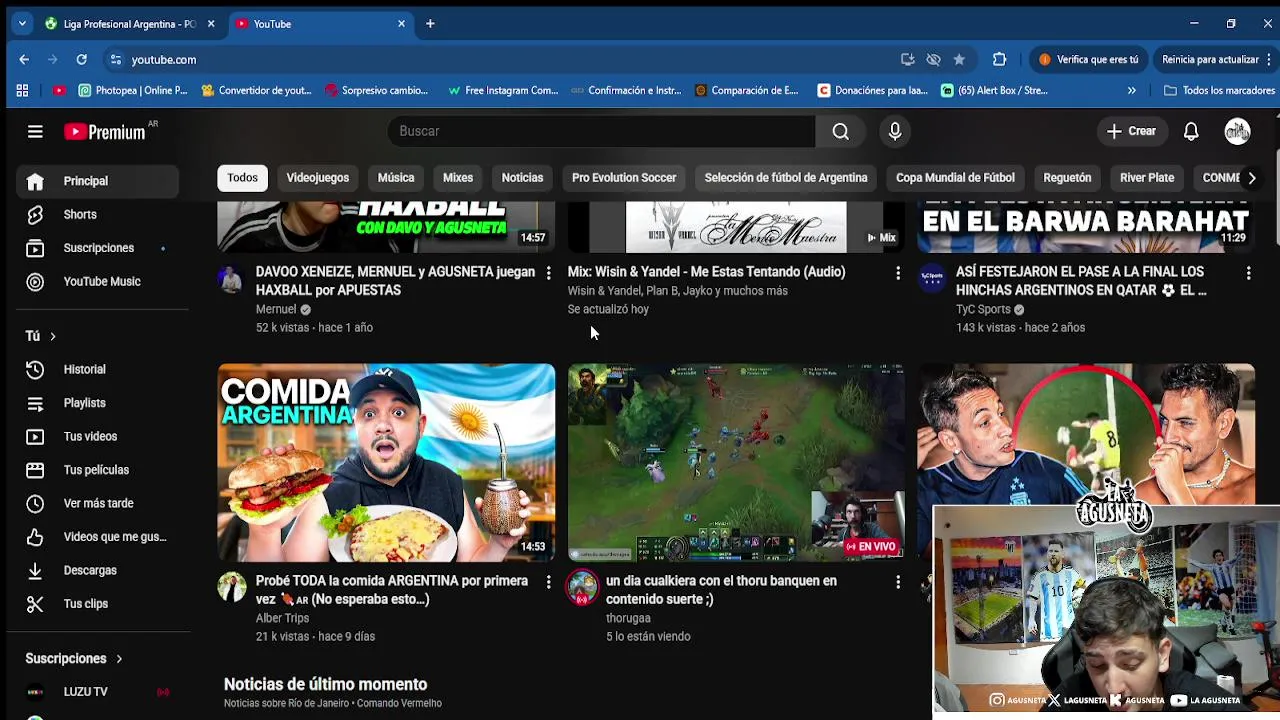
Task: Select the Mixes filter chip
Action: (458, 178)
